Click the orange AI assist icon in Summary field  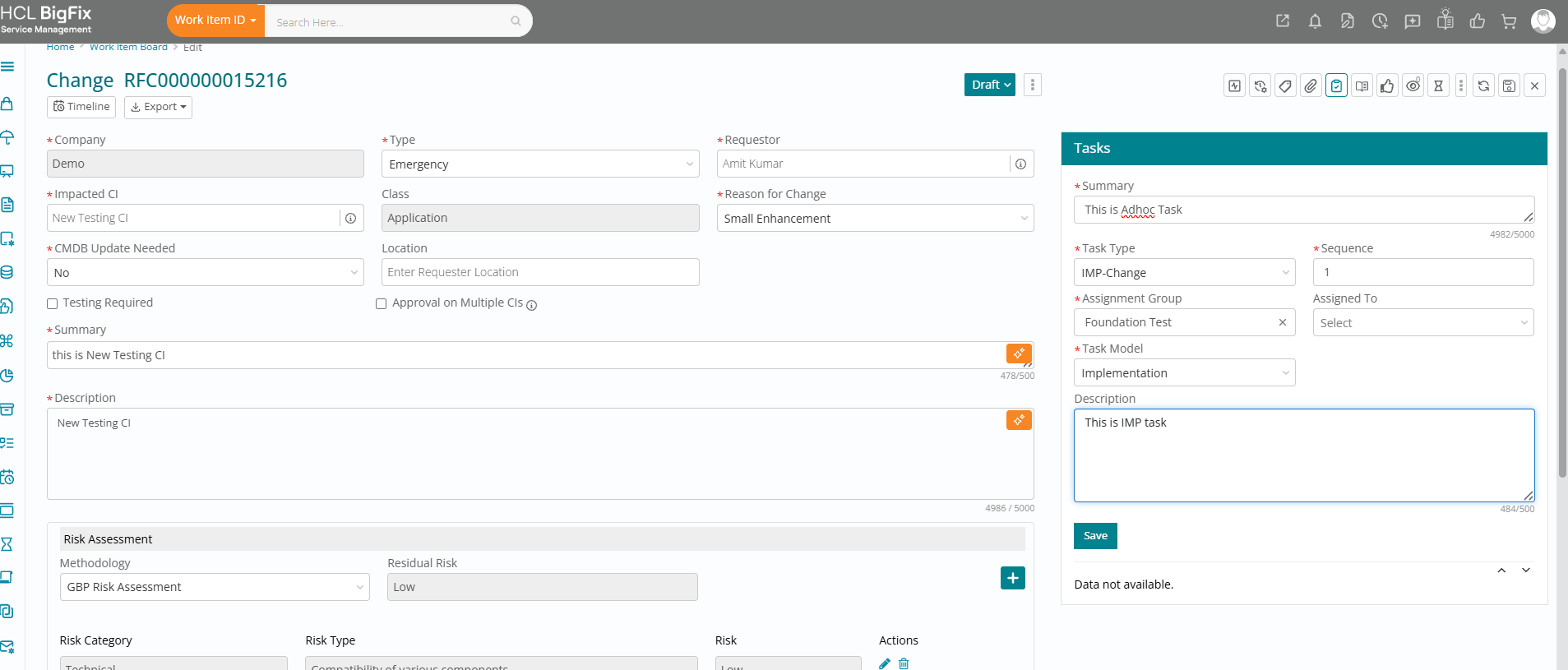[x=1019, y=353]
